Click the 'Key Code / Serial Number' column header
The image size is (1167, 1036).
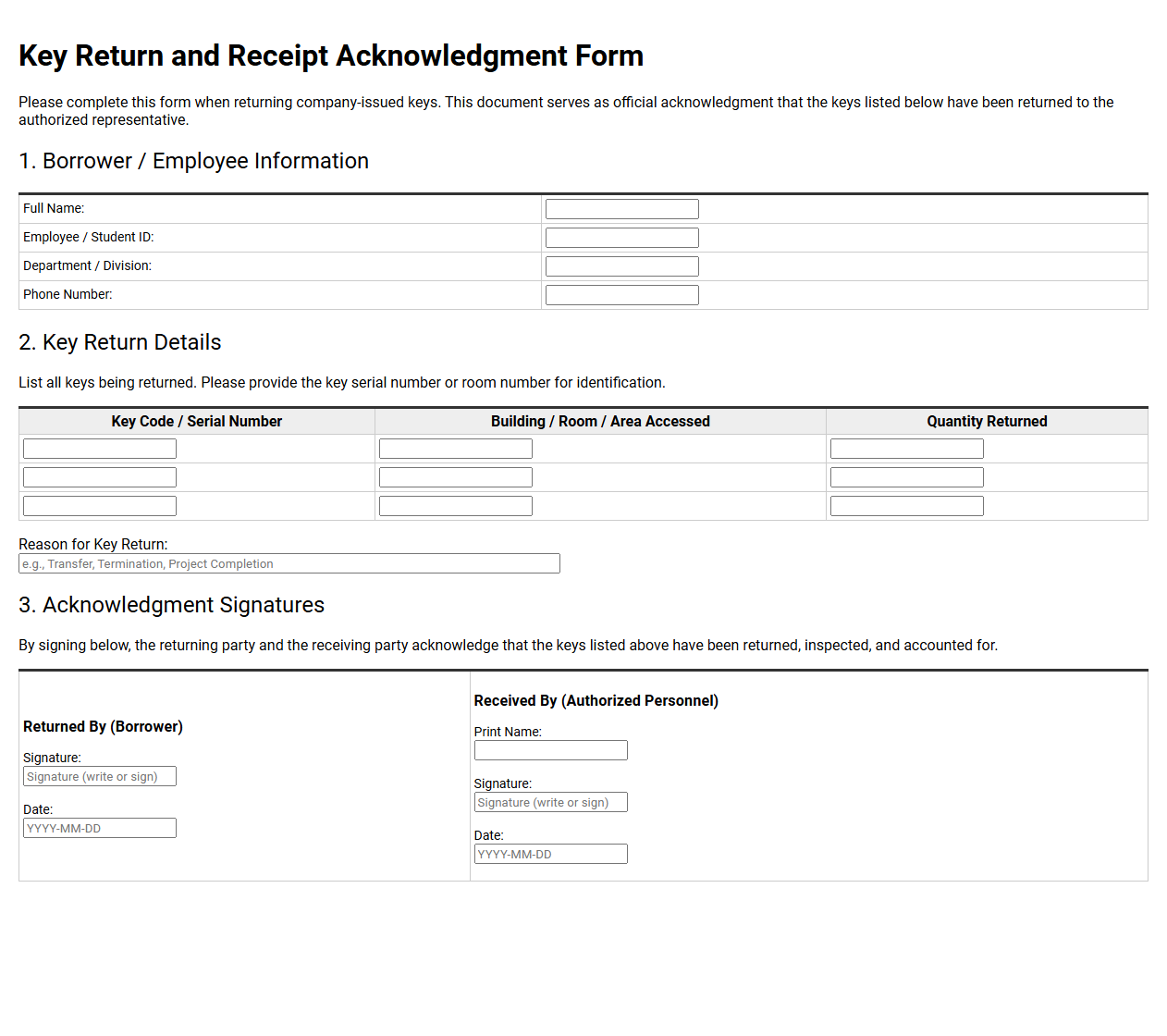pos(197,421)
